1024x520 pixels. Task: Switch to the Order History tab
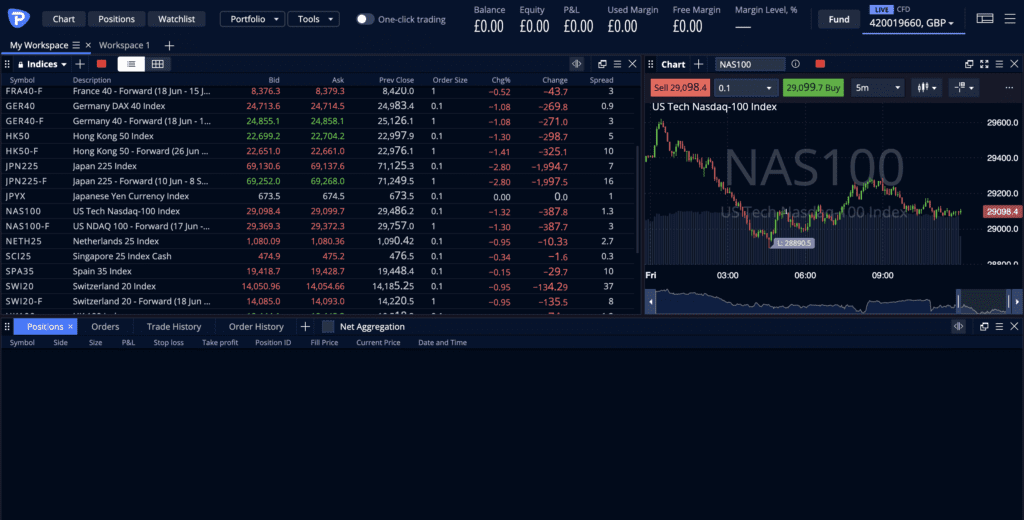coord(256,327)
